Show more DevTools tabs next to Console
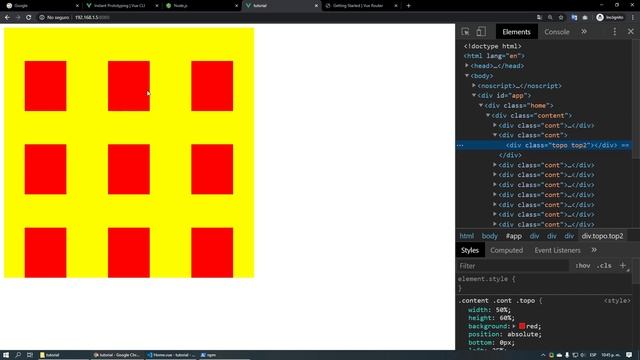This screenshot has height=360, width=640. [584, 32]
